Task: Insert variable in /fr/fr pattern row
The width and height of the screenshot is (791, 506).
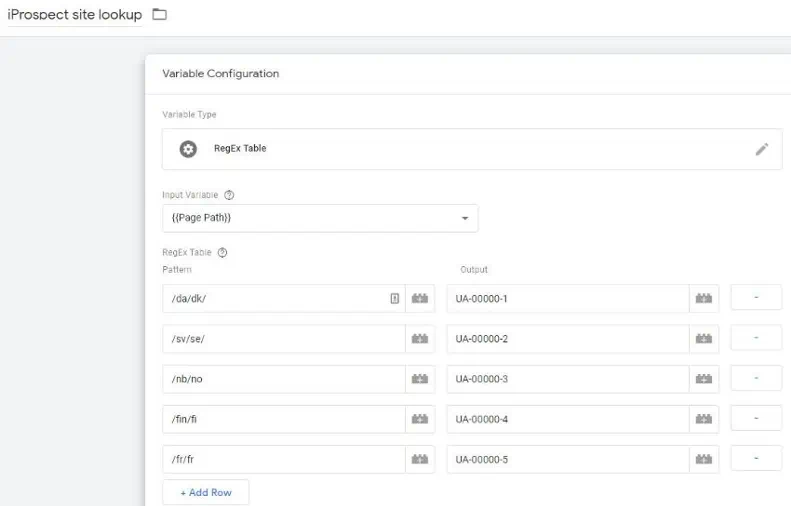Action: pyautogui.click(x=420, y=459)
